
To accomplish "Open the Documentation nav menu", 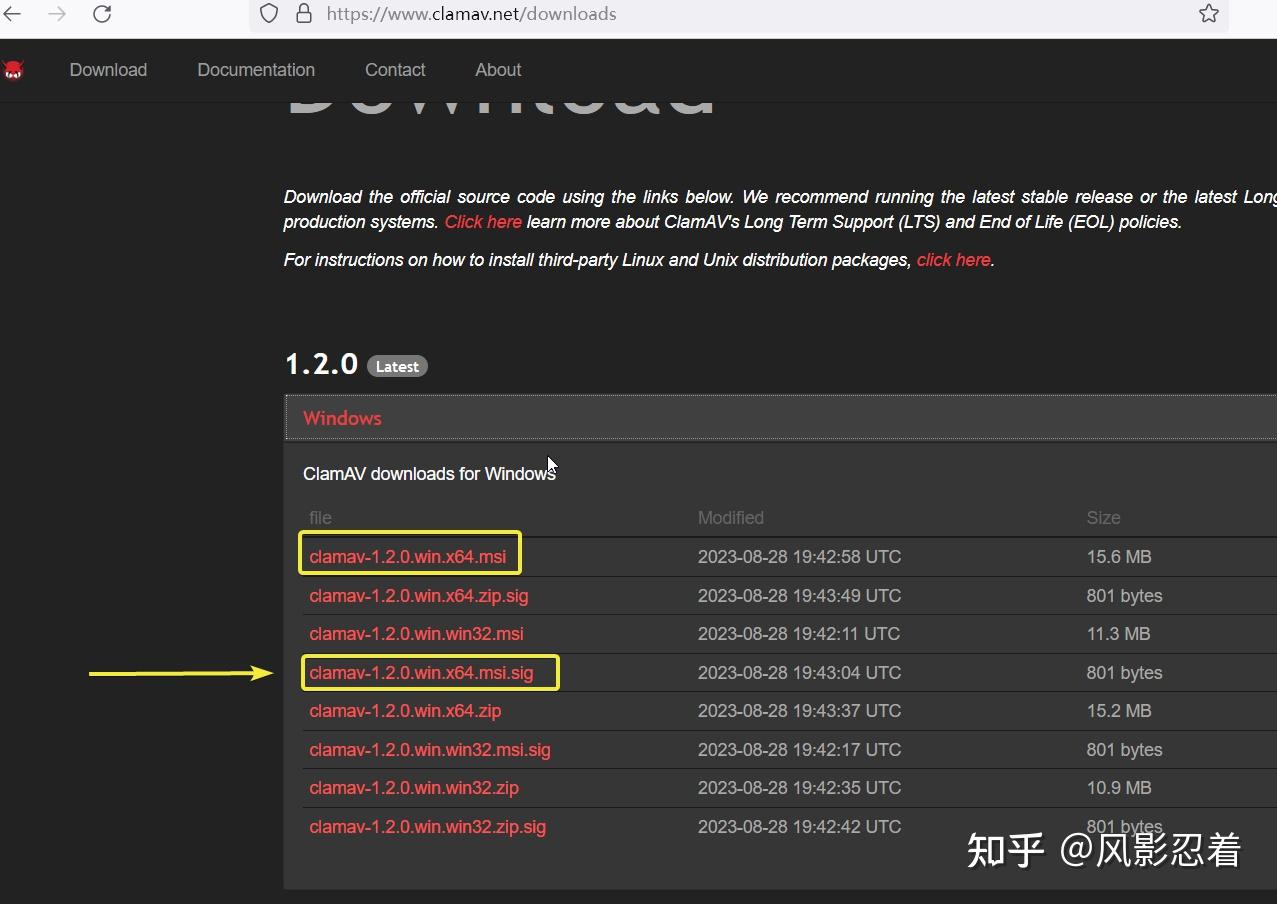I will pos(256,70).
